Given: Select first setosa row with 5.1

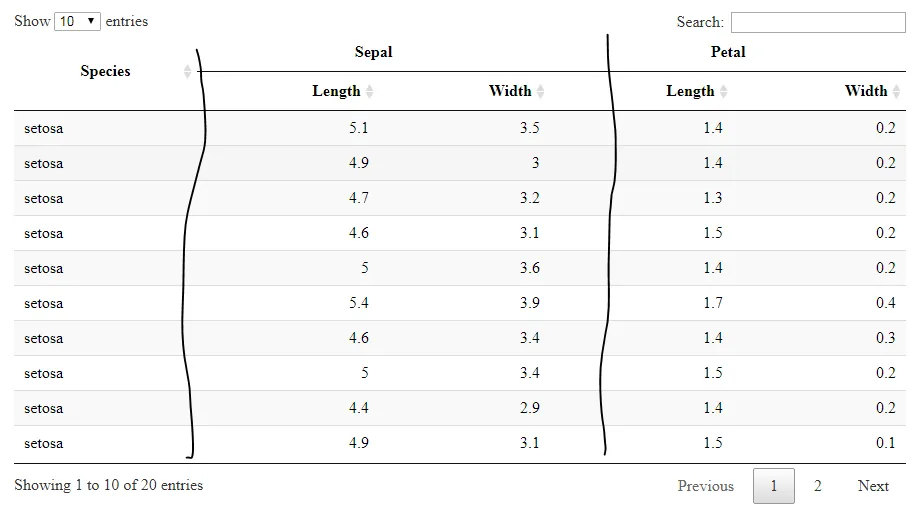Looking at the screenshot, I should [460, 128].
